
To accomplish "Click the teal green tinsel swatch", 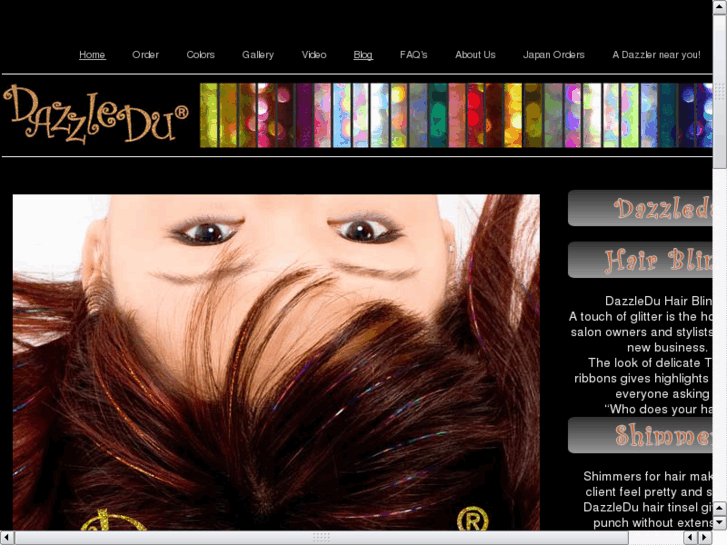I will click(x=437, y=115).
